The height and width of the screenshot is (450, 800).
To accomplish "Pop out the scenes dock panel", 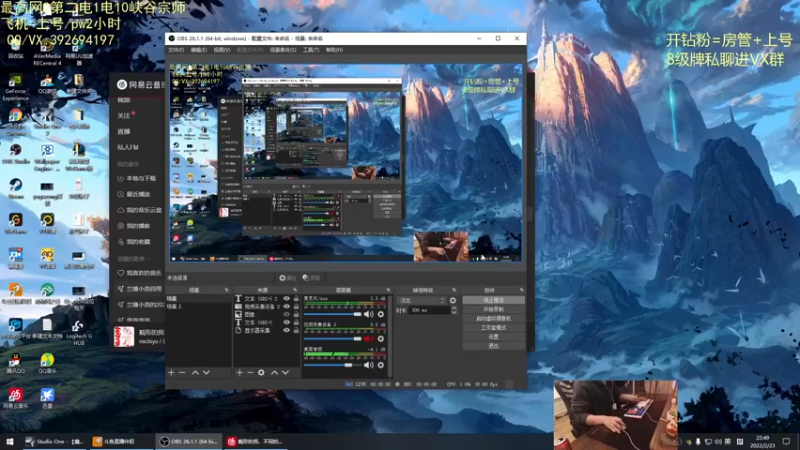I will coord(227,290).
